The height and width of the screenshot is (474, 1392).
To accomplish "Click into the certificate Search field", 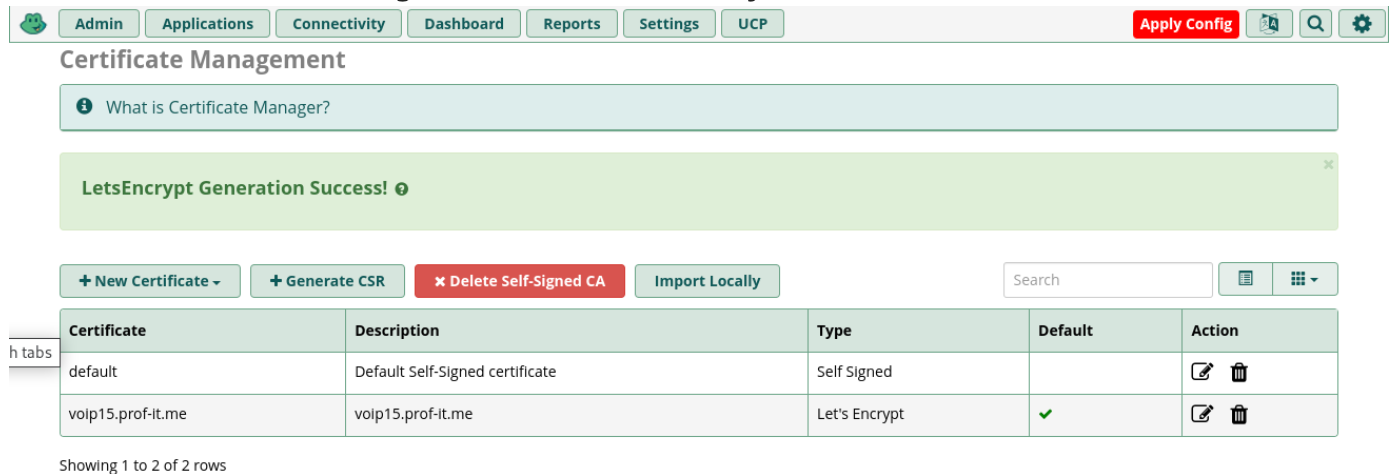I will 1107,280.
